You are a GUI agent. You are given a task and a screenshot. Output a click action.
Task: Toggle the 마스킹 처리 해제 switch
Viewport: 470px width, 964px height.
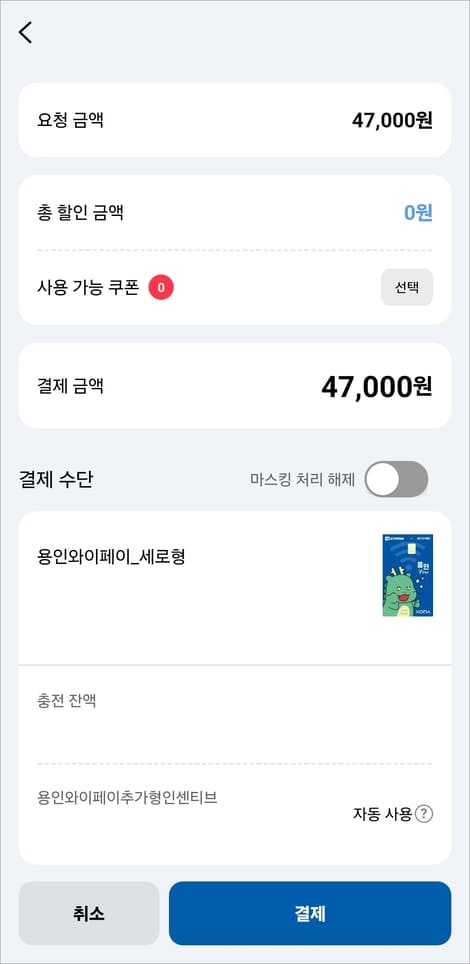coord(396,479)
